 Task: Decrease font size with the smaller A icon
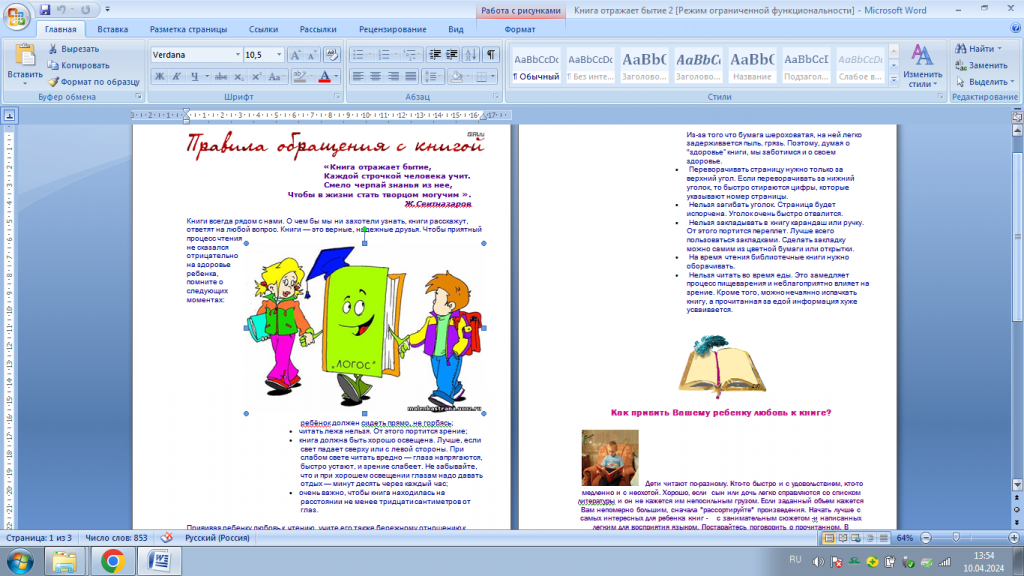(x=312, y=55)
